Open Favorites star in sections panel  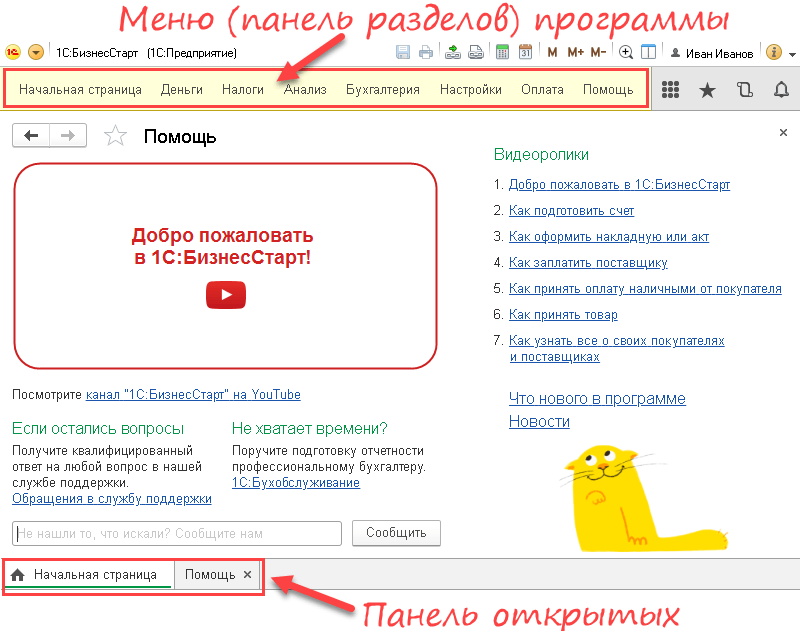pyautogui.click(x=707, y=90)
